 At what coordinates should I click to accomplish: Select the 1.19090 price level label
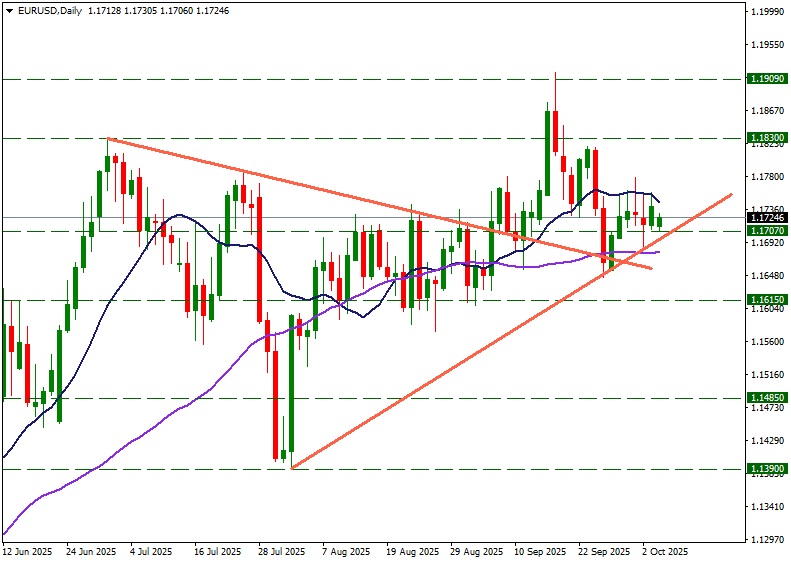tap(765, 78)
